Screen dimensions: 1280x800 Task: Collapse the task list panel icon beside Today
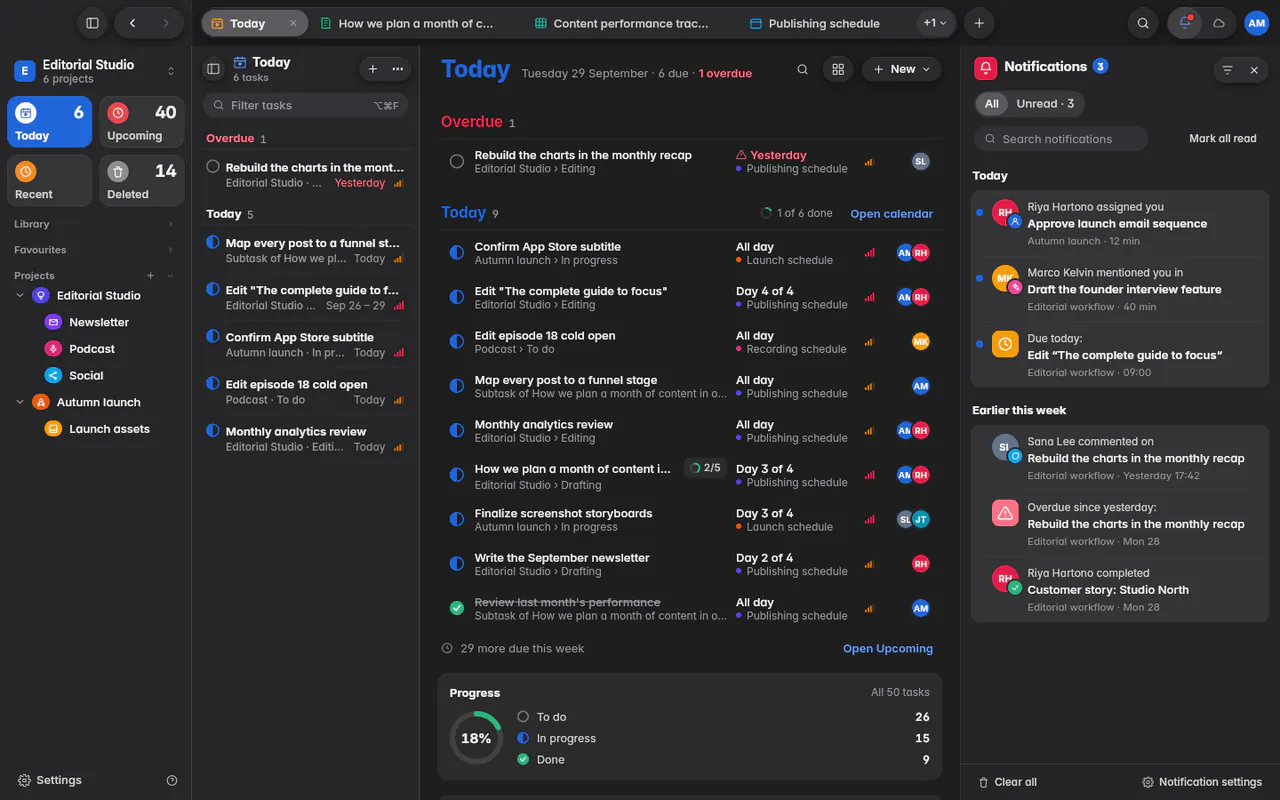[x=213, y=69]
